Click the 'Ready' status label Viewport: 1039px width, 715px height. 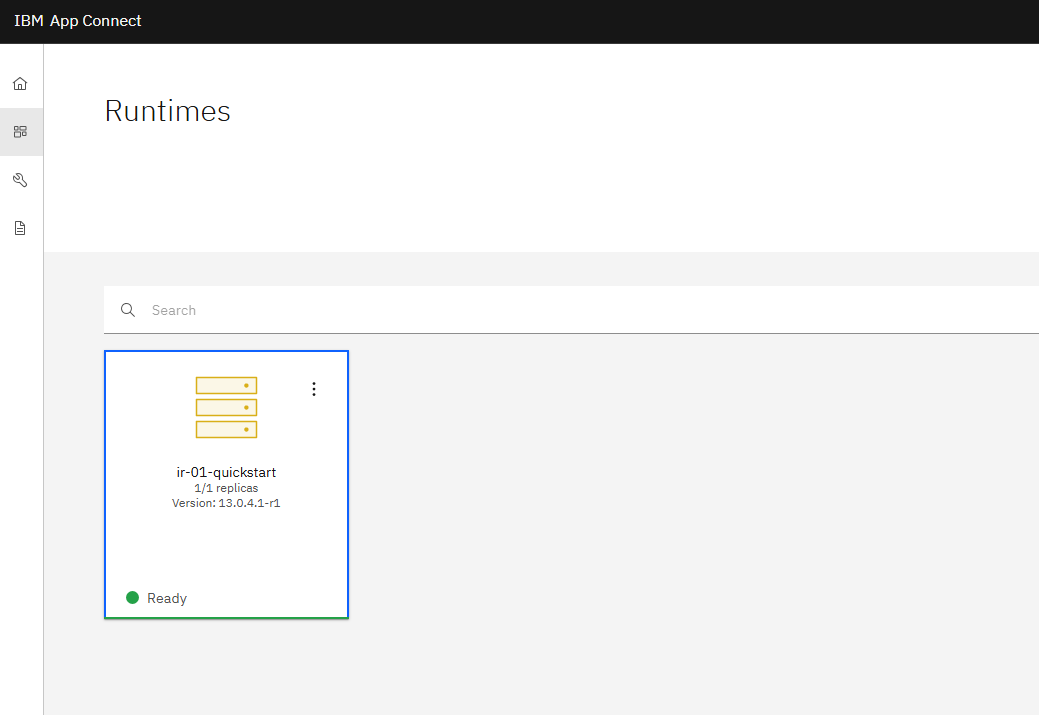pyautogui.click(x=167, y=598)
